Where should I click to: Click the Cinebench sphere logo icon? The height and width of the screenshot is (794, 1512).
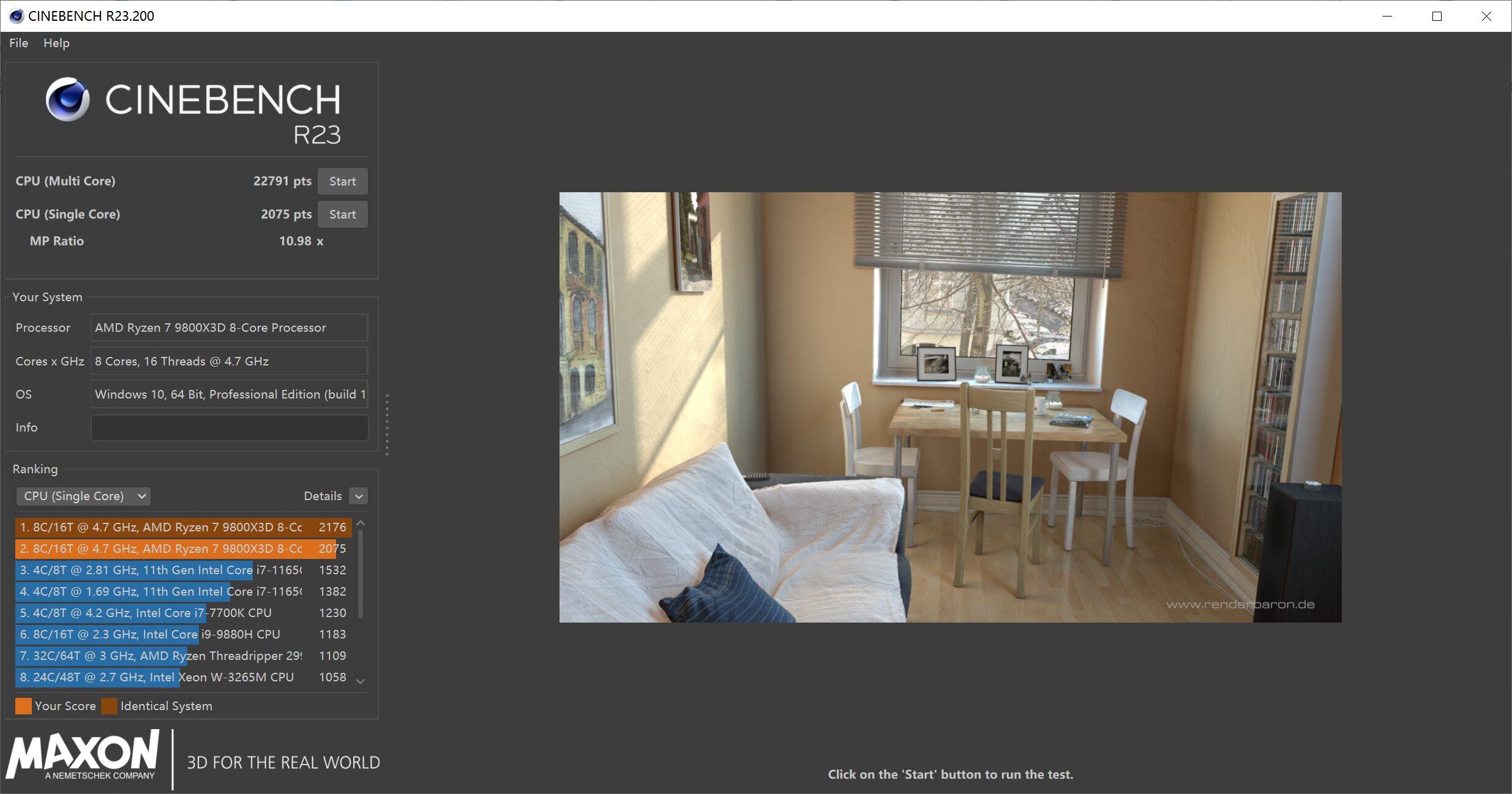click(x=67, y=99)
